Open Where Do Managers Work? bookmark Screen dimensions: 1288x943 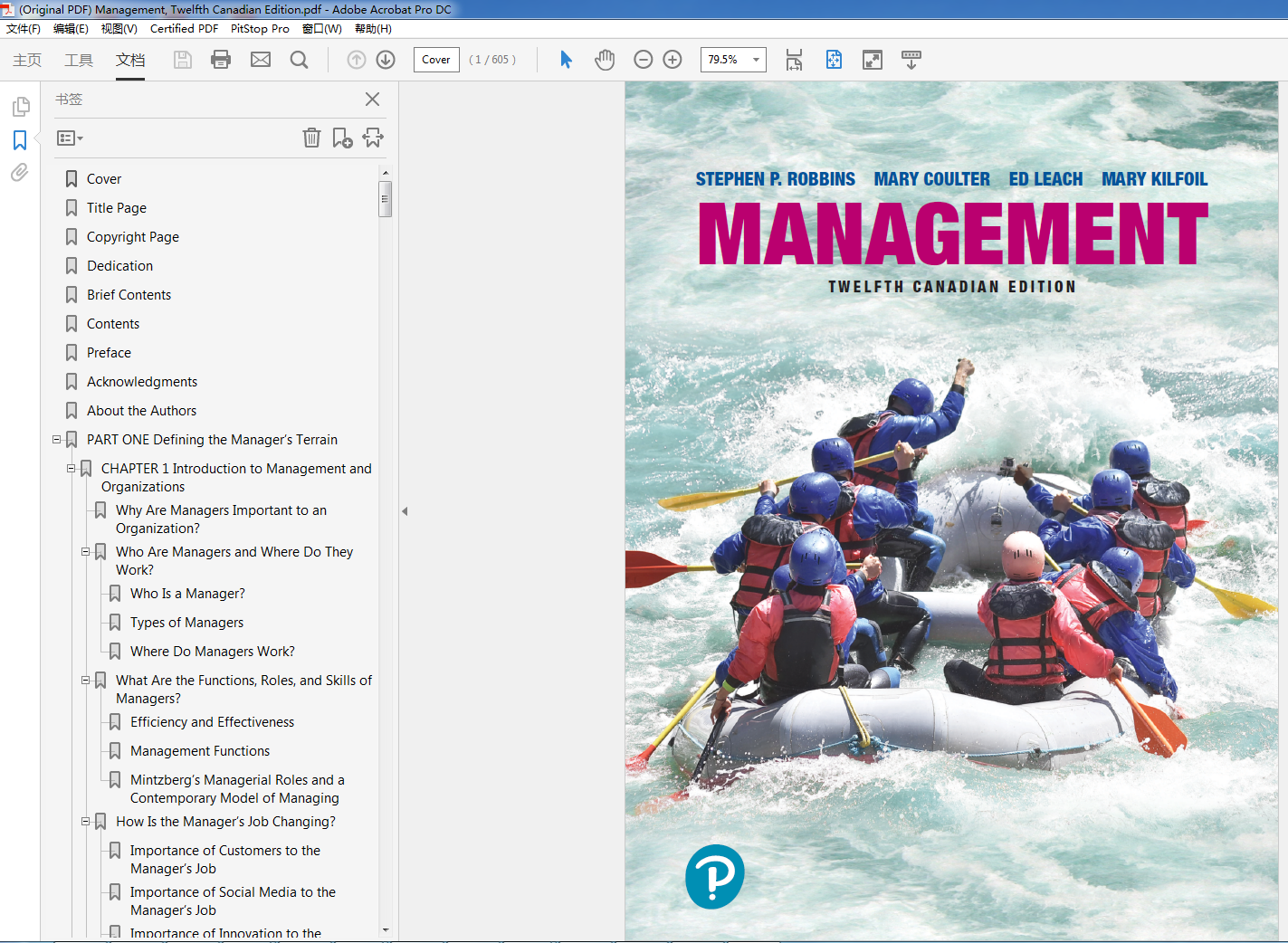pos(213,652)
